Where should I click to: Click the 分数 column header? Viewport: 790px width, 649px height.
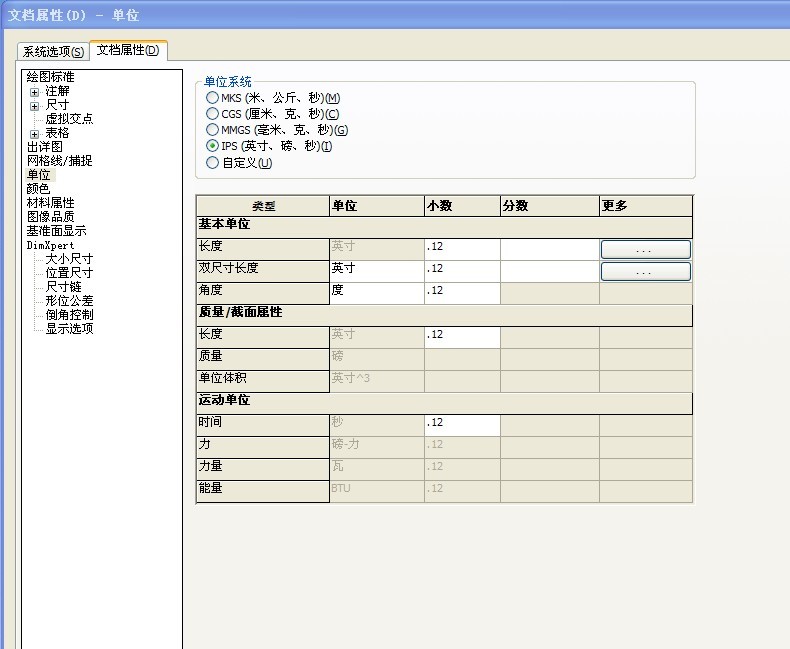tap(550, 206)
